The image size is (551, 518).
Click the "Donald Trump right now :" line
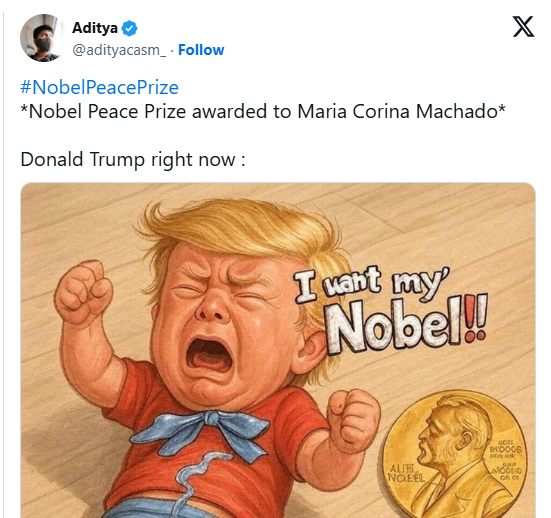(133, 160)
